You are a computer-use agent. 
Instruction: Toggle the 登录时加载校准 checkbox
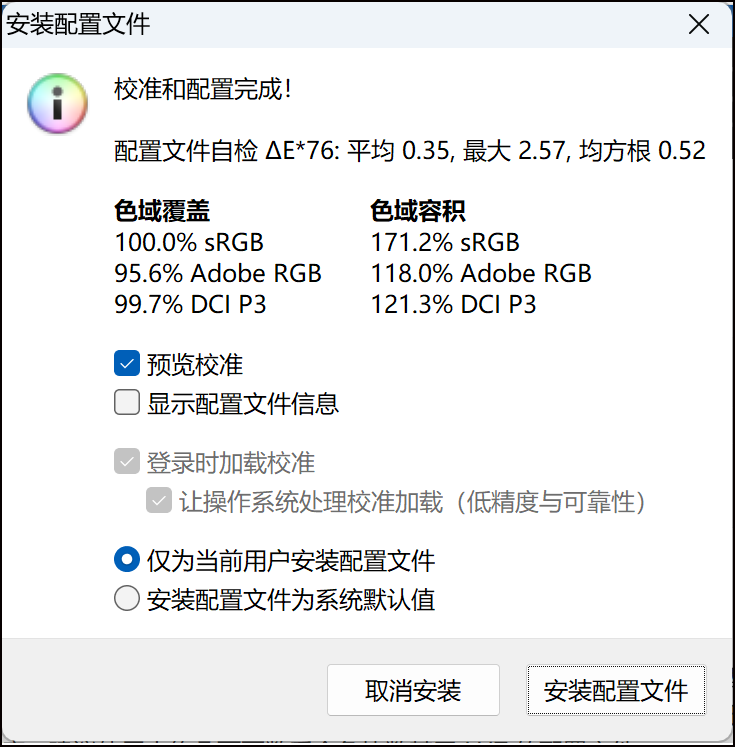[x=127, y=463]
